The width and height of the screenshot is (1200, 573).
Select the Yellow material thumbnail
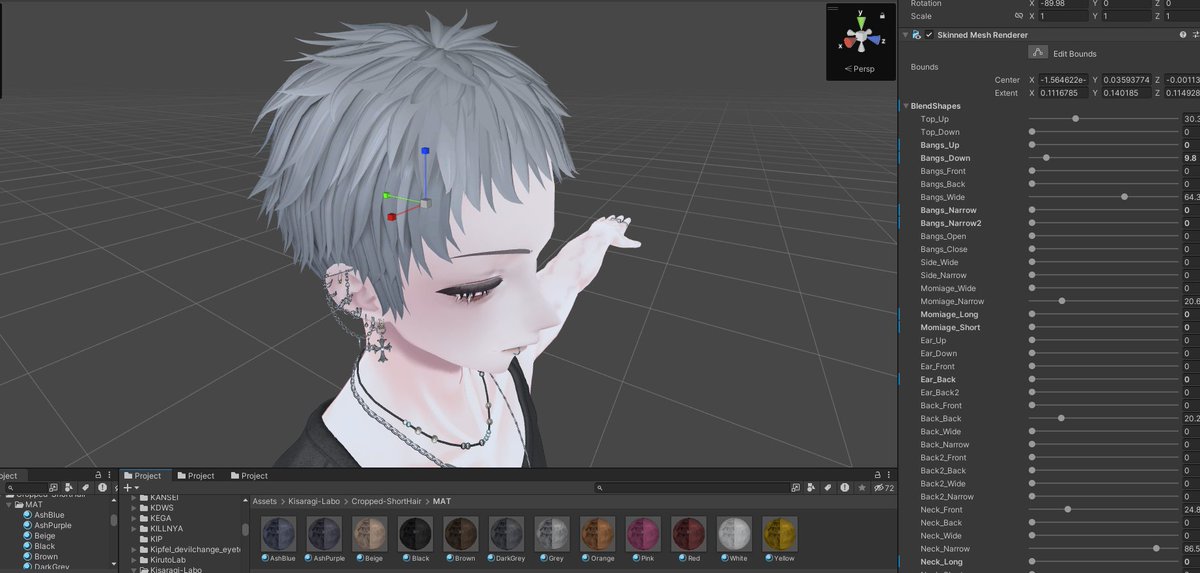[780, 533]
